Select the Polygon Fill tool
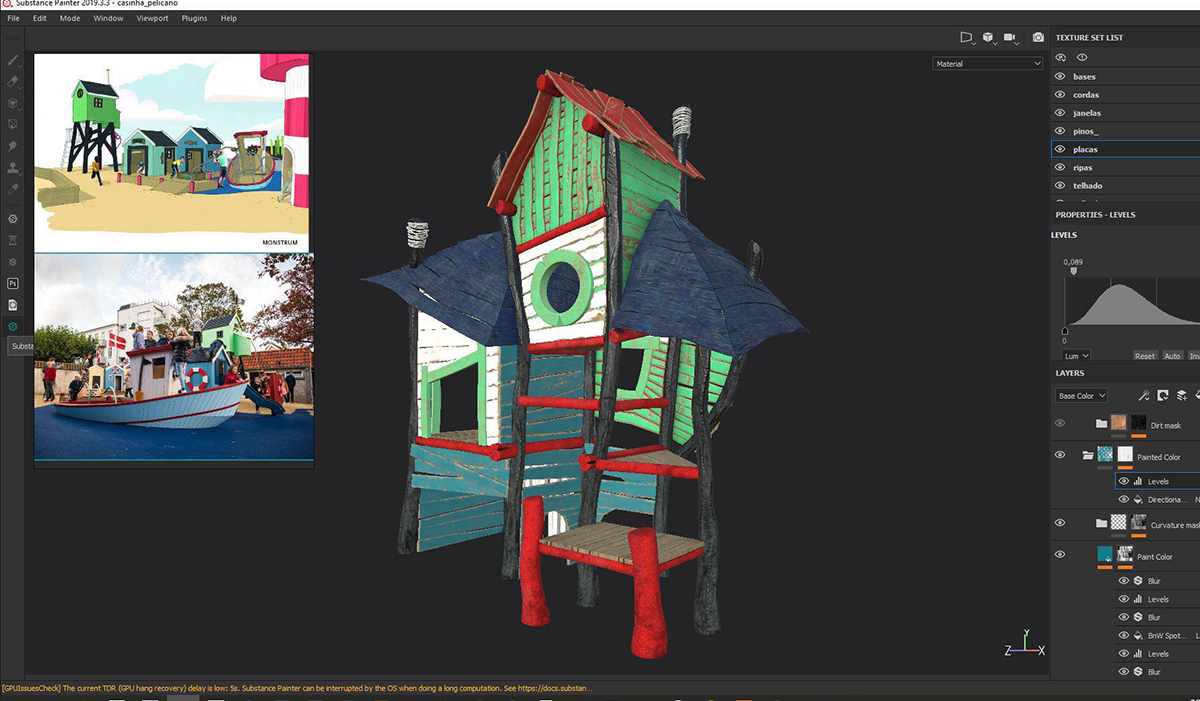The width and height of the screenshot is (1200, 701). (13, 124)
